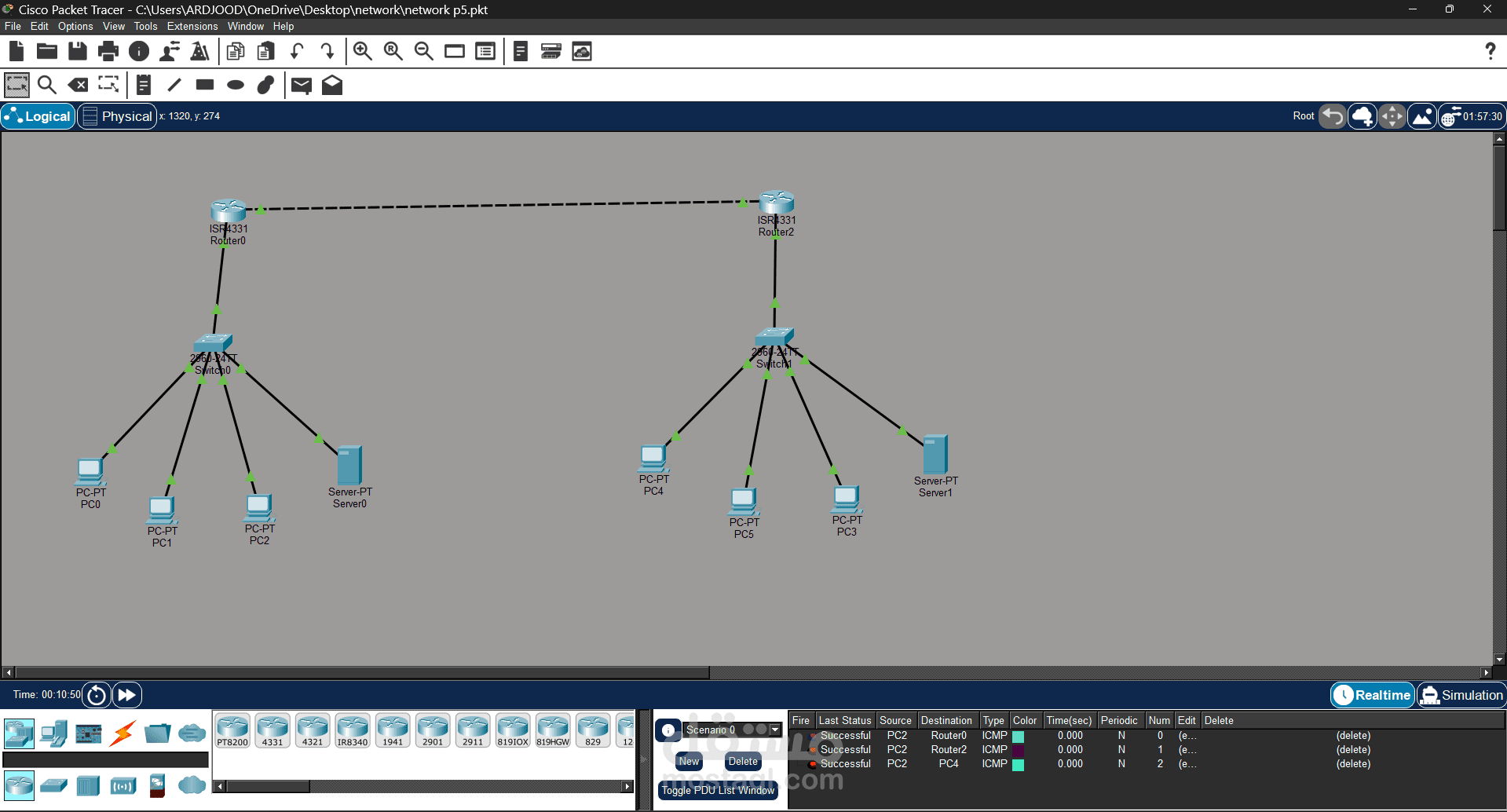Open the Extensions menu
Viewport: 1507px width, 812px height.
pos(192,26)
